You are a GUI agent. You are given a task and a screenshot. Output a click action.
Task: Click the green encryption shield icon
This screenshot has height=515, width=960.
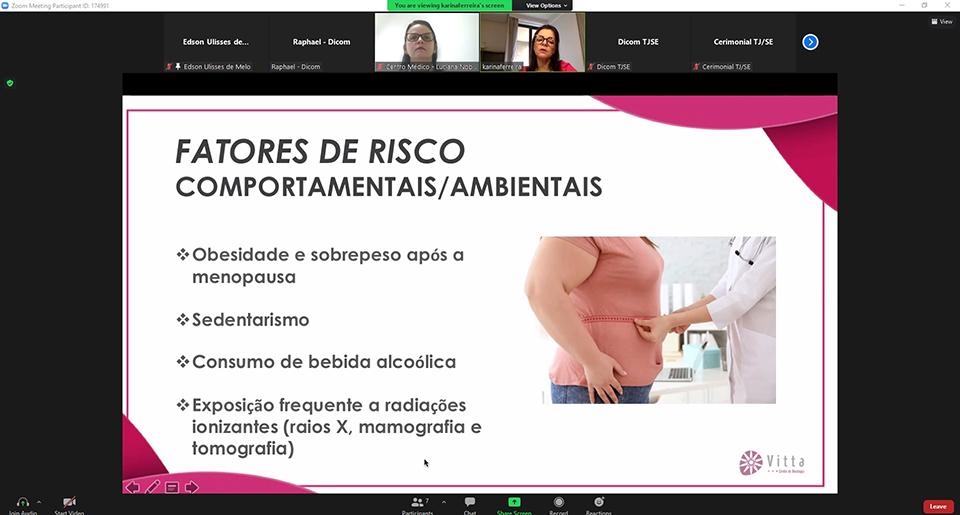click(x=10, y=83)
